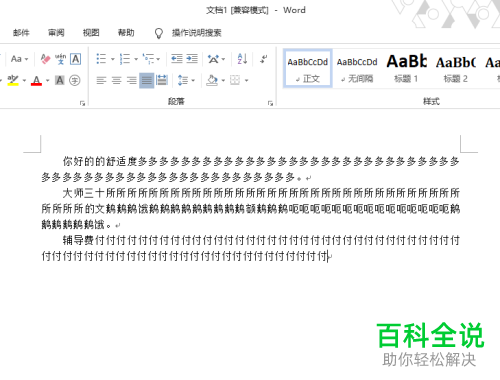Open line and paragraph spacing
500x380 pixels.
(x=183, y=80)
